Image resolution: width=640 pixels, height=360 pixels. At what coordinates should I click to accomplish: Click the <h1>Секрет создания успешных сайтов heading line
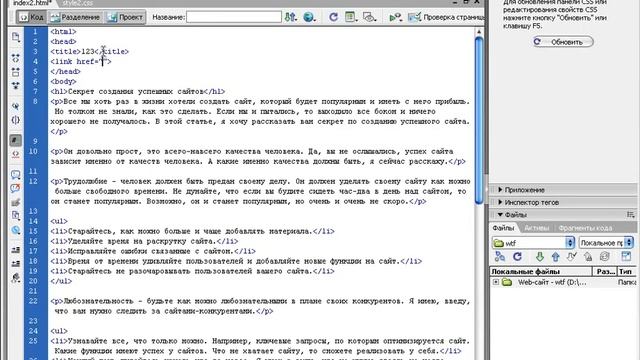pos(138,91)
